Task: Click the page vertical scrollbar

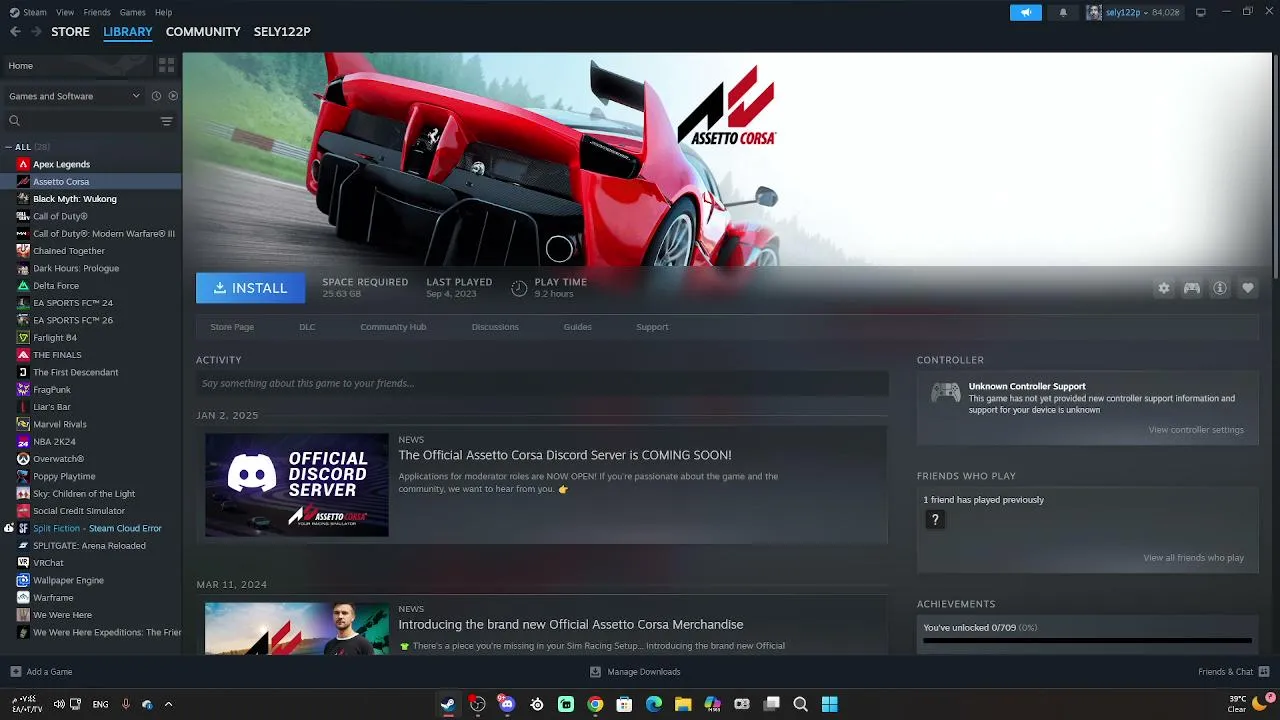Action: pyautogui.click(x=1275, y=165)
